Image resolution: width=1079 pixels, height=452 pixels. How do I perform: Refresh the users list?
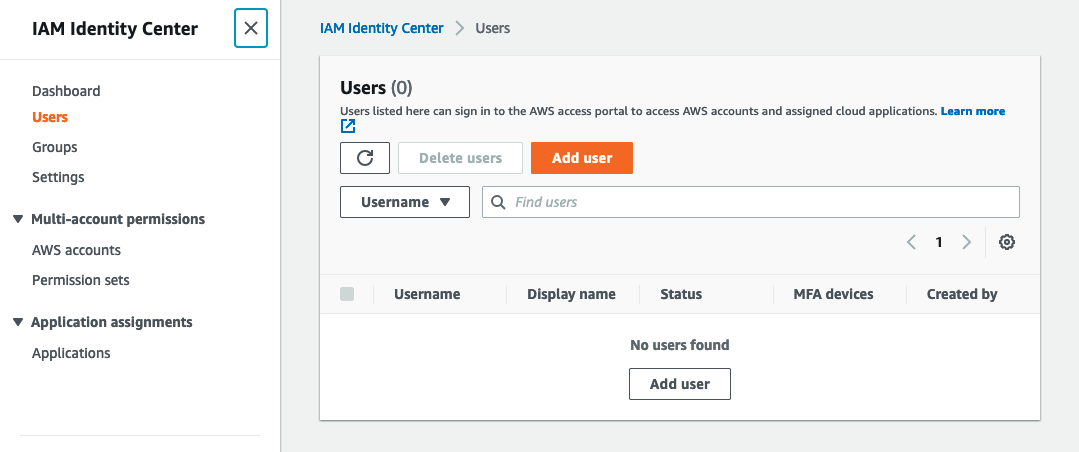pyautogui.click(x=365, y=158)
